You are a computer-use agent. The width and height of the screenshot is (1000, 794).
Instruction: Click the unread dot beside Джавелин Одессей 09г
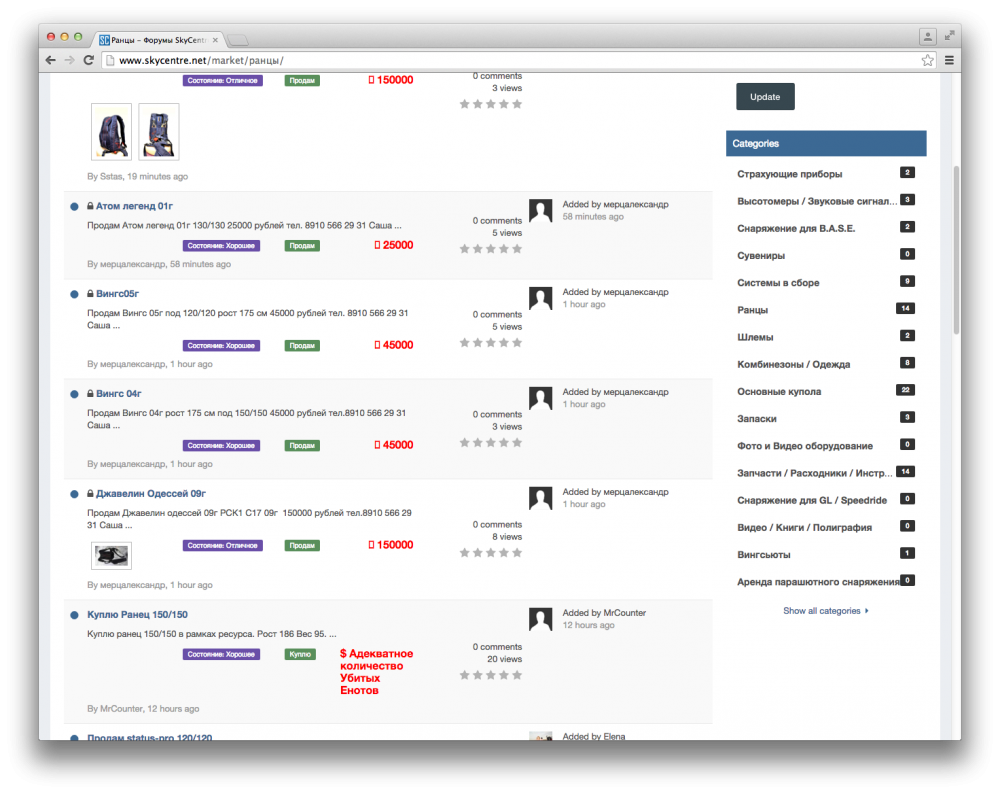point(74,494)
